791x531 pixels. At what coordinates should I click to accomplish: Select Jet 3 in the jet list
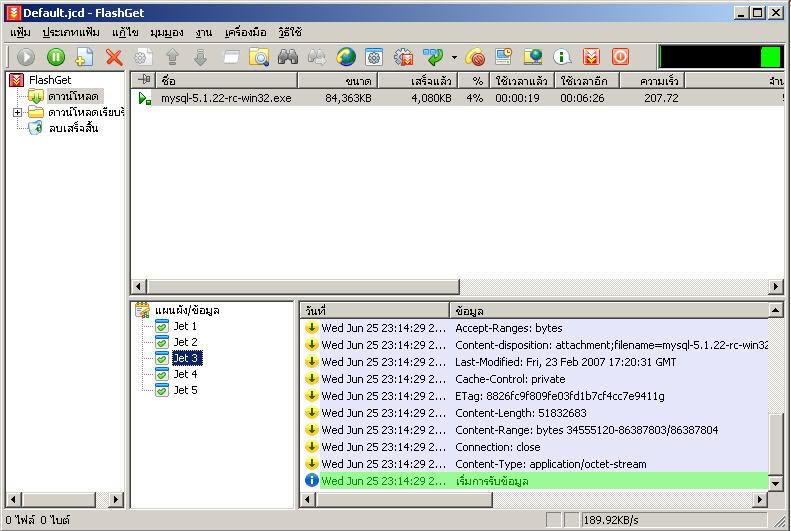tap(187, 358)
